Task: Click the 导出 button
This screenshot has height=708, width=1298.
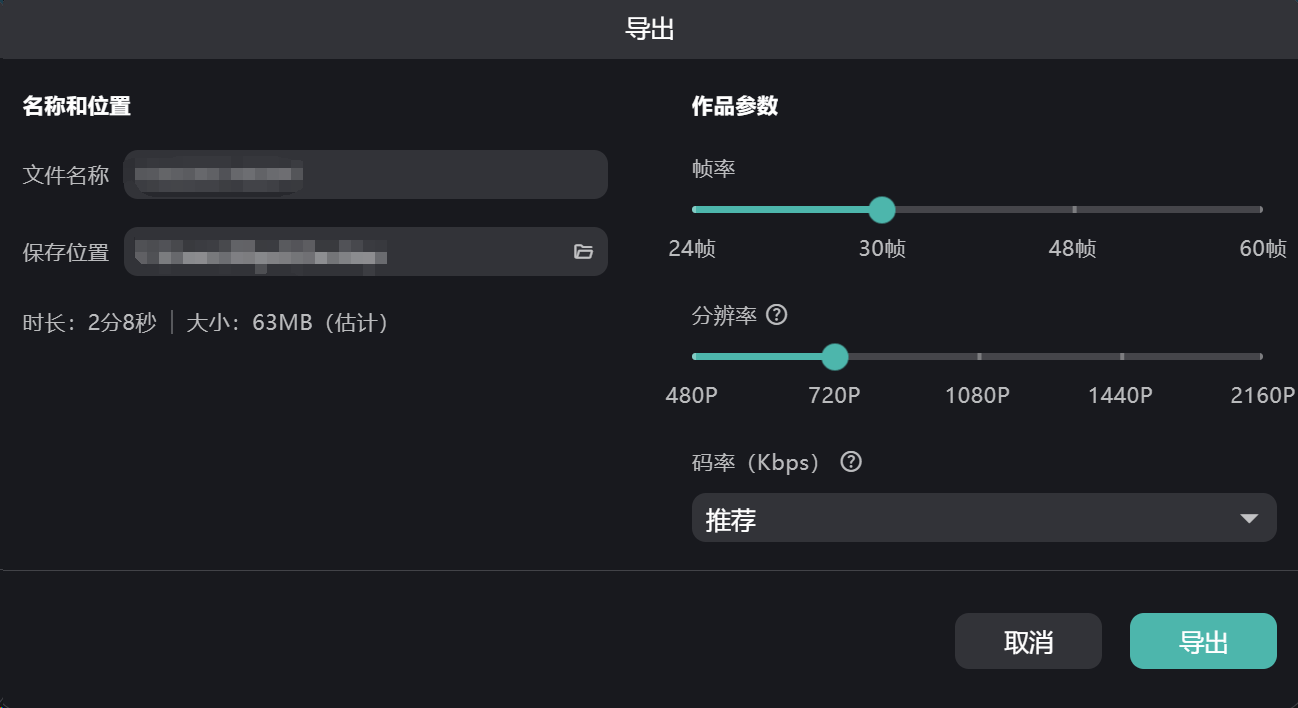Action: [1203, 641]
